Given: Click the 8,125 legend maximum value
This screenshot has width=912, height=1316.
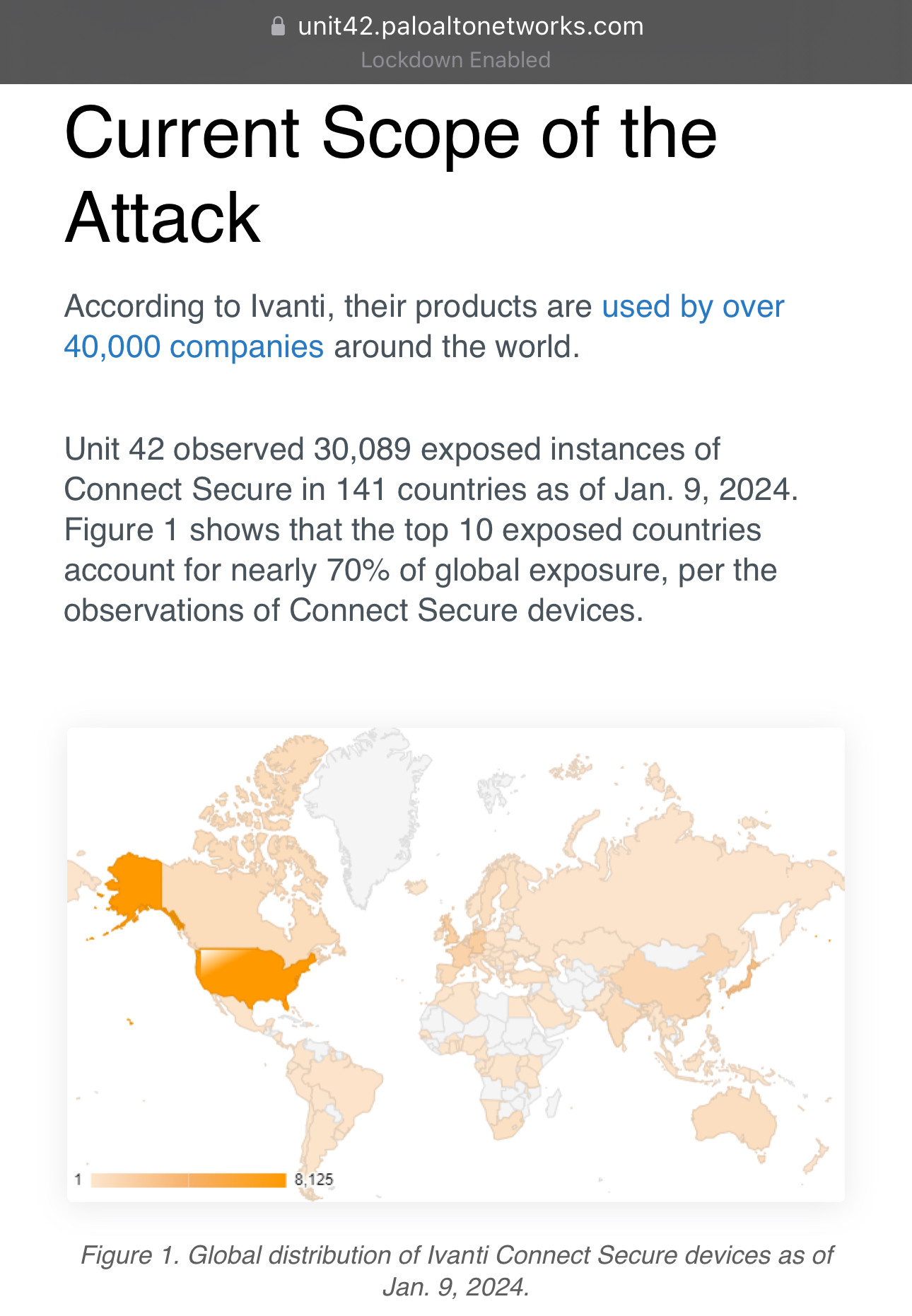Looking at the screenshot, I should 314,1180.
